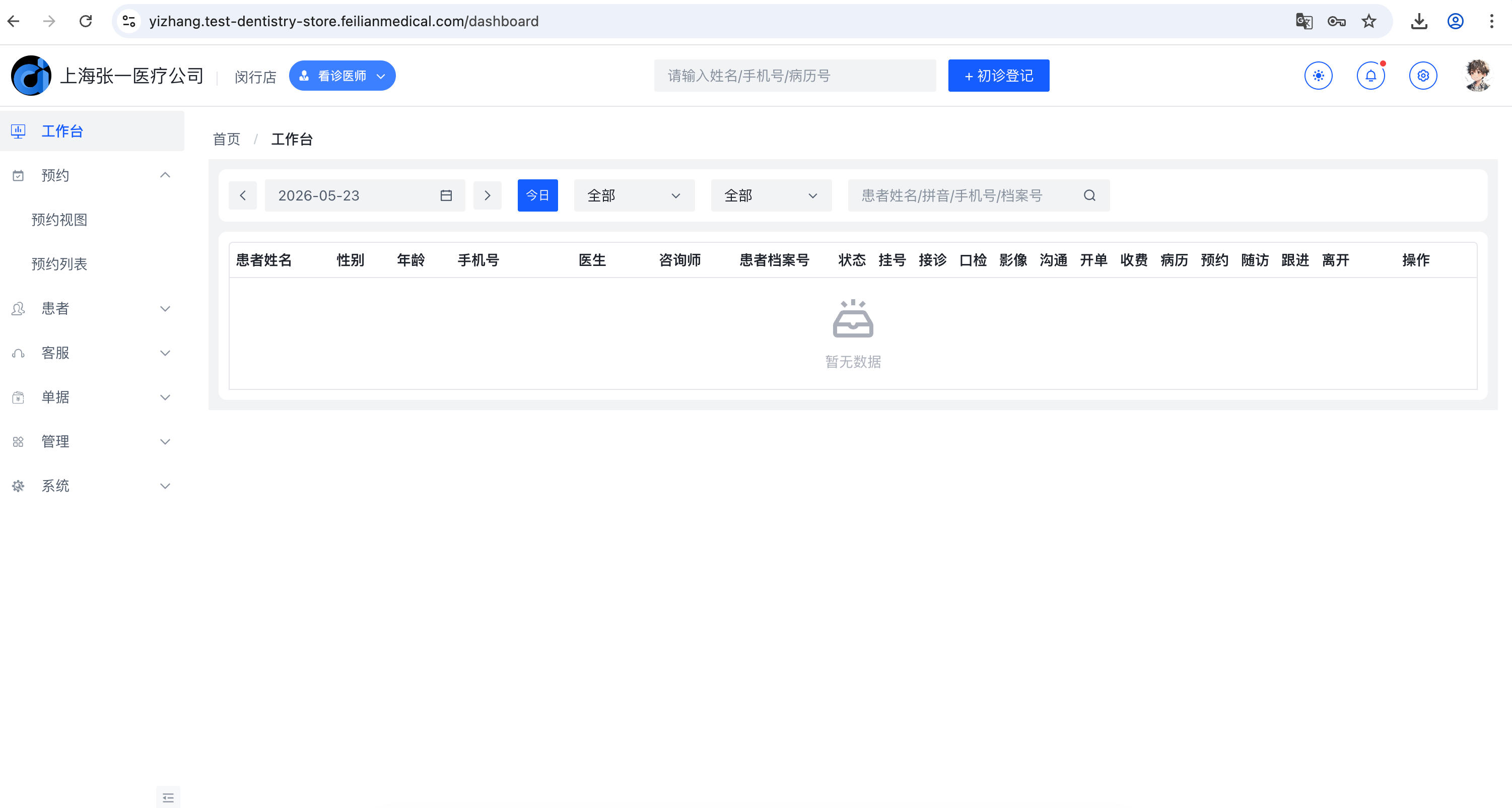Click 首页 breadcrumb link
This screenshot has width=1512, height=808.
[x=226, y=139]
